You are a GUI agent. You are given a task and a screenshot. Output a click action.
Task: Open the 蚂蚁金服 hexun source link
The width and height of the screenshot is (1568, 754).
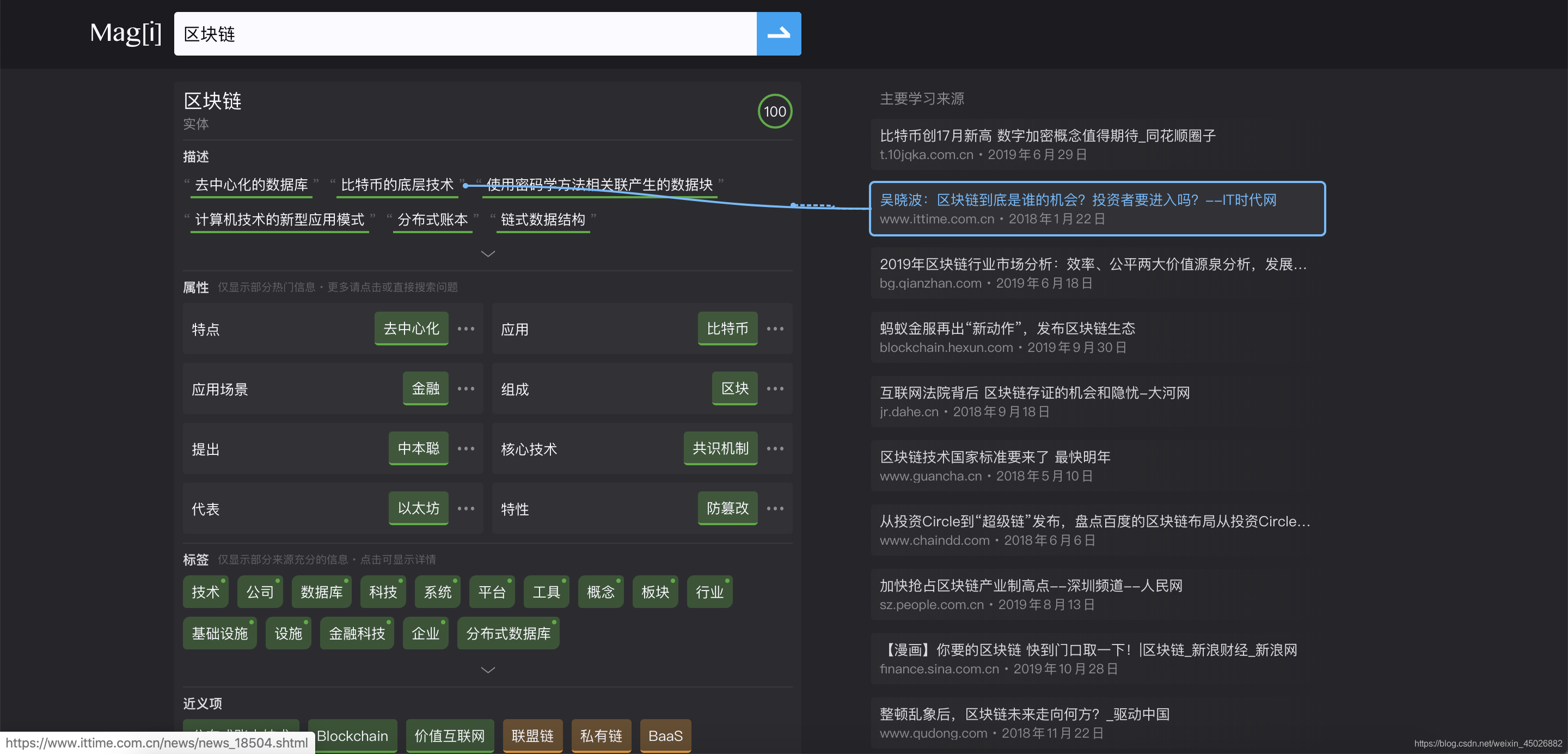pyautogui.click(x=1007, y=329)
